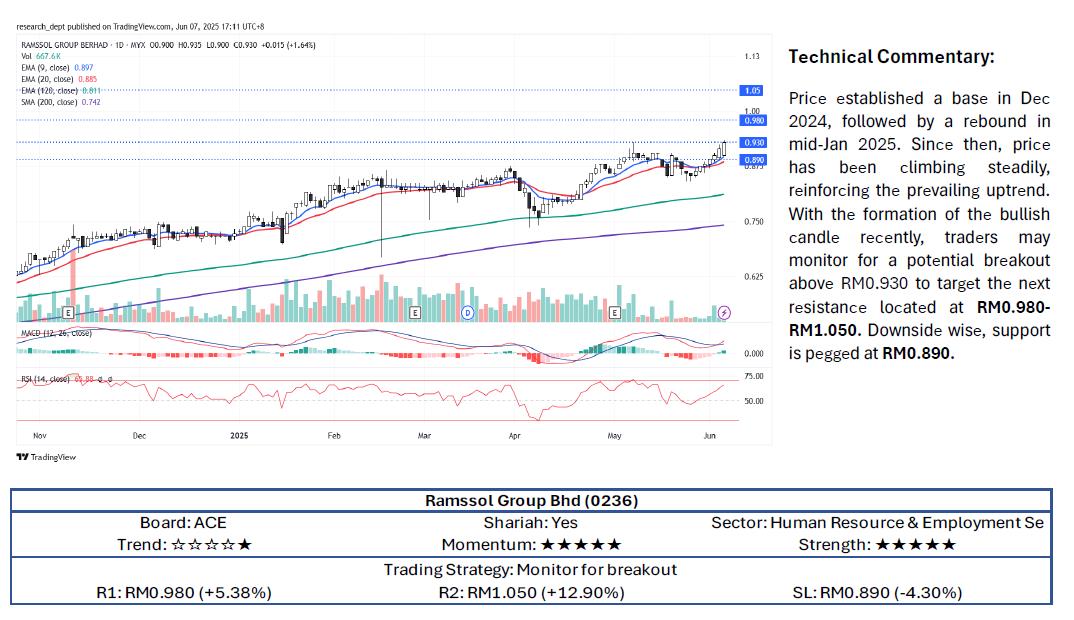Click the R2: RM1.050 (+12.90%) cell
Screen dimensions: 1074x620
532,593
